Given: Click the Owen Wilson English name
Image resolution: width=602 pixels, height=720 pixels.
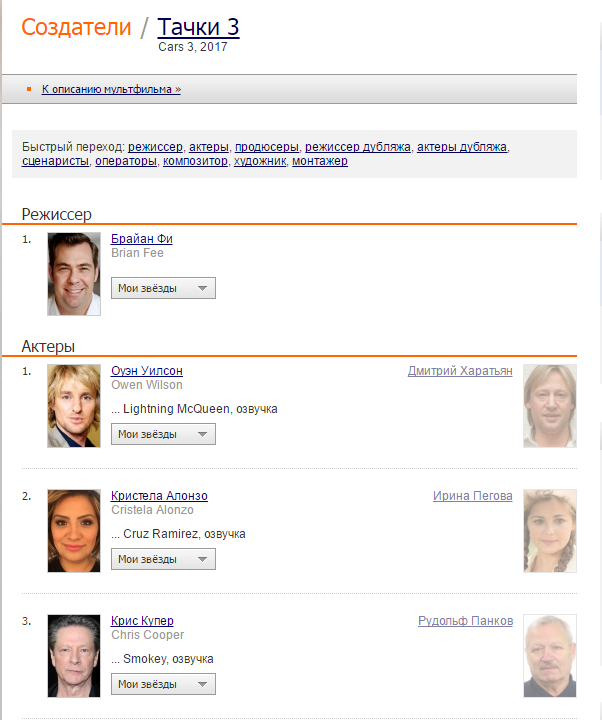Looking at the screenshot, I should [147, 385].
